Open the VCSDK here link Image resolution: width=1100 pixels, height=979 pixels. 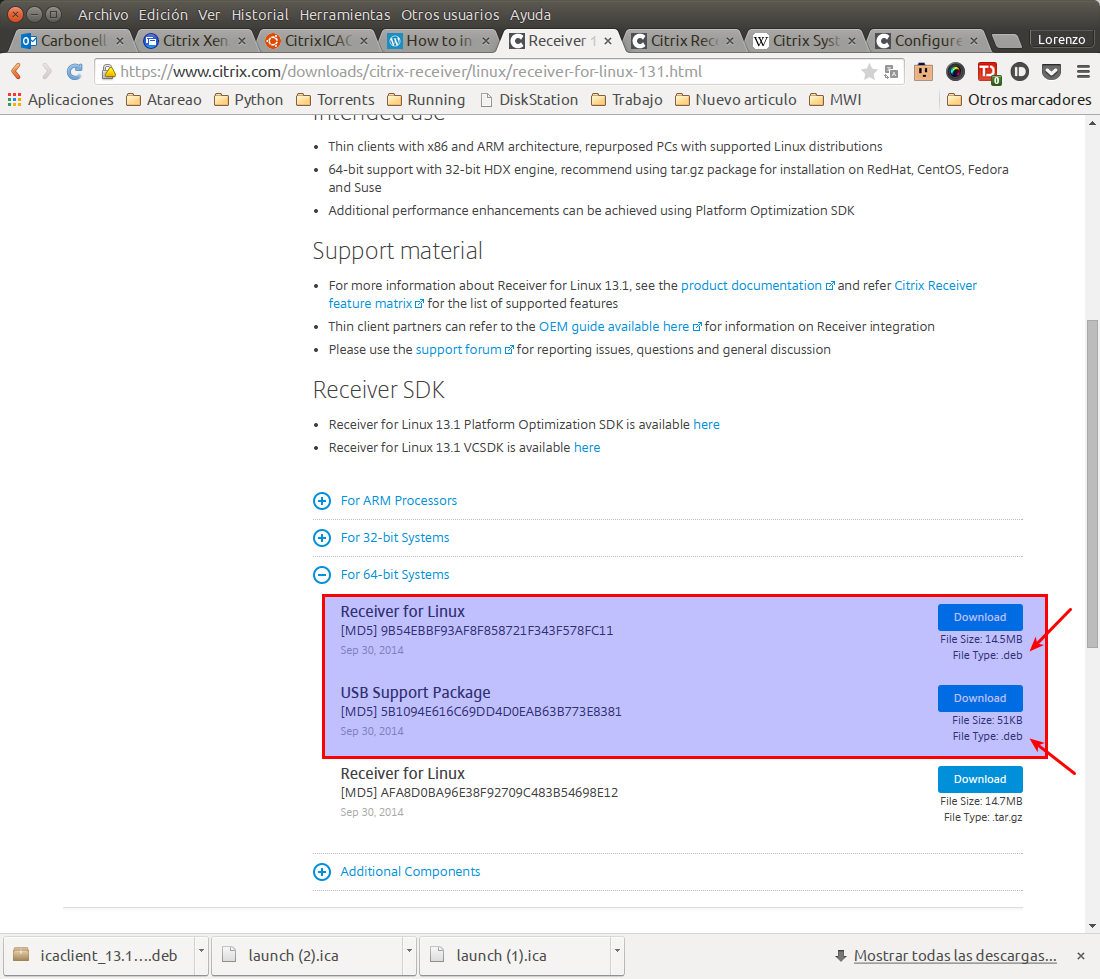(587, 447)
